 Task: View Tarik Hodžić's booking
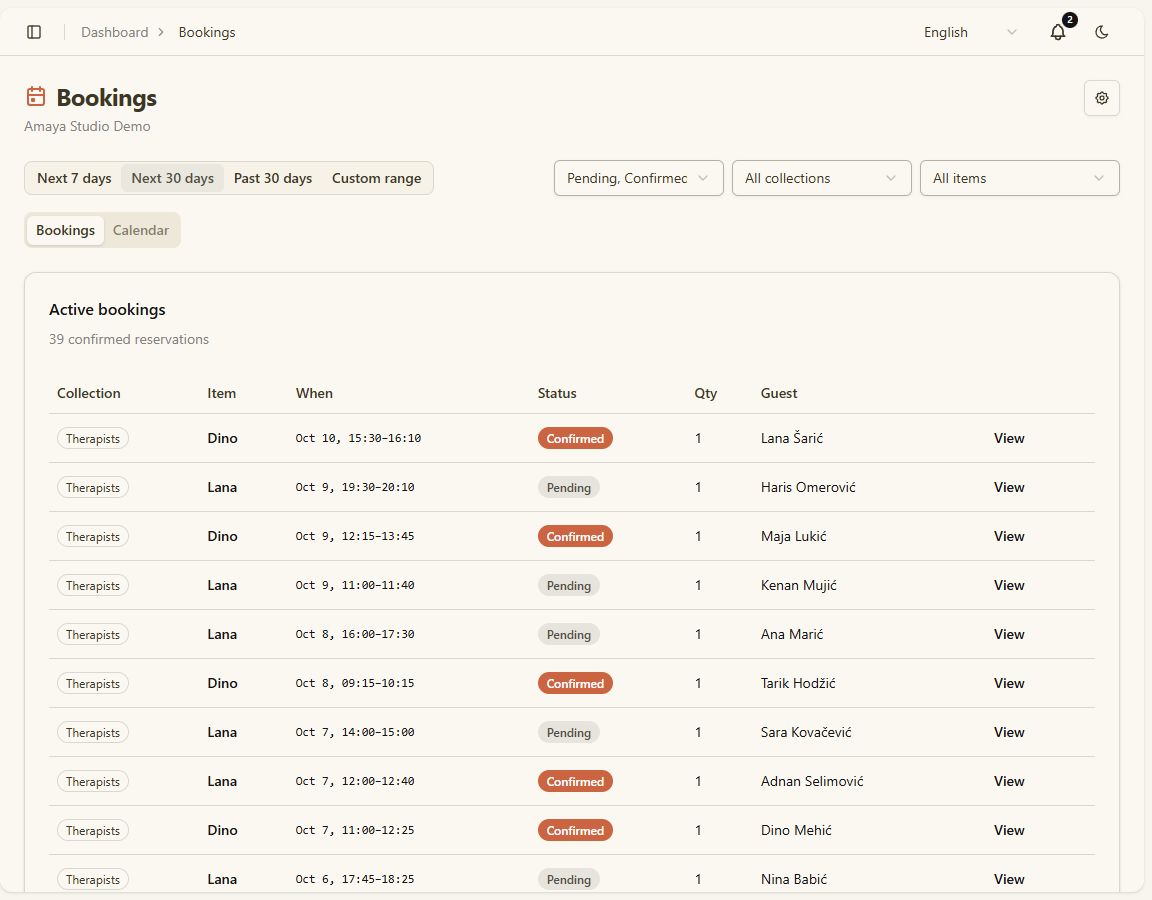(1009, 683)
